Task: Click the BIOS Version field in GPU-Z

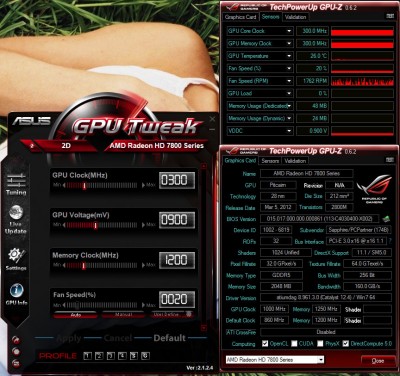Action: click(320, 219)
